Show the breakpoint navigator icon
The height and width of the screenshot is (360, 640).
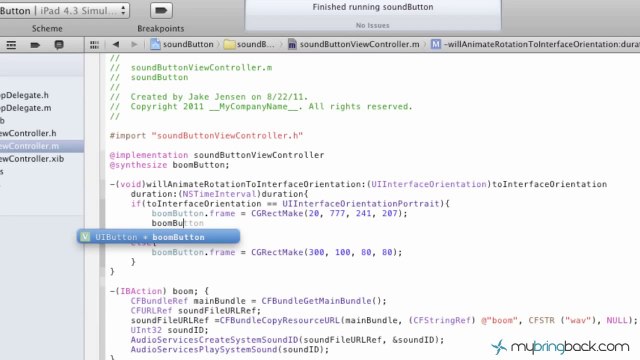tap(35, 45)
